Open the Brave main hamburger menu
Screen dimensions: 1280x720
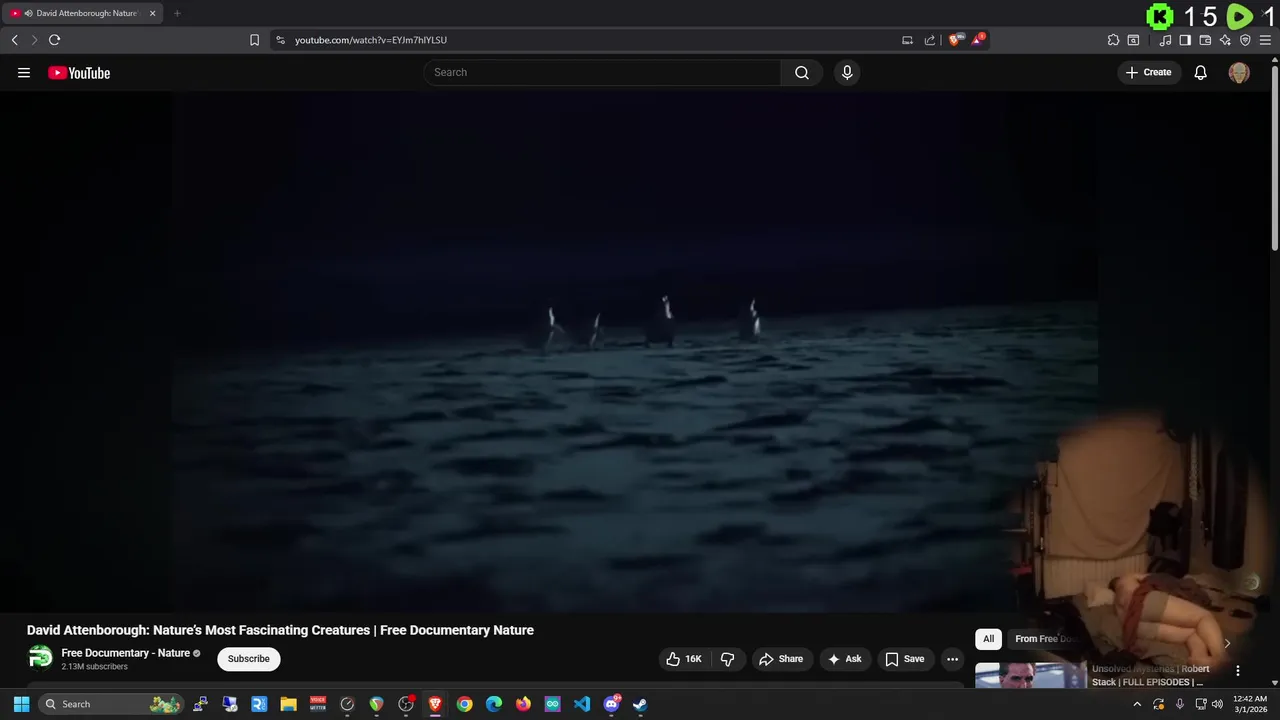[1265, 40]
